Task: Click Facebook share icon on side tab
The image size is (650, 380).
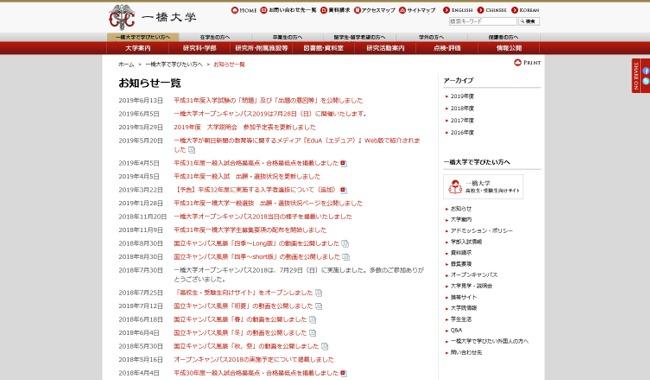Action: (645, 71)
